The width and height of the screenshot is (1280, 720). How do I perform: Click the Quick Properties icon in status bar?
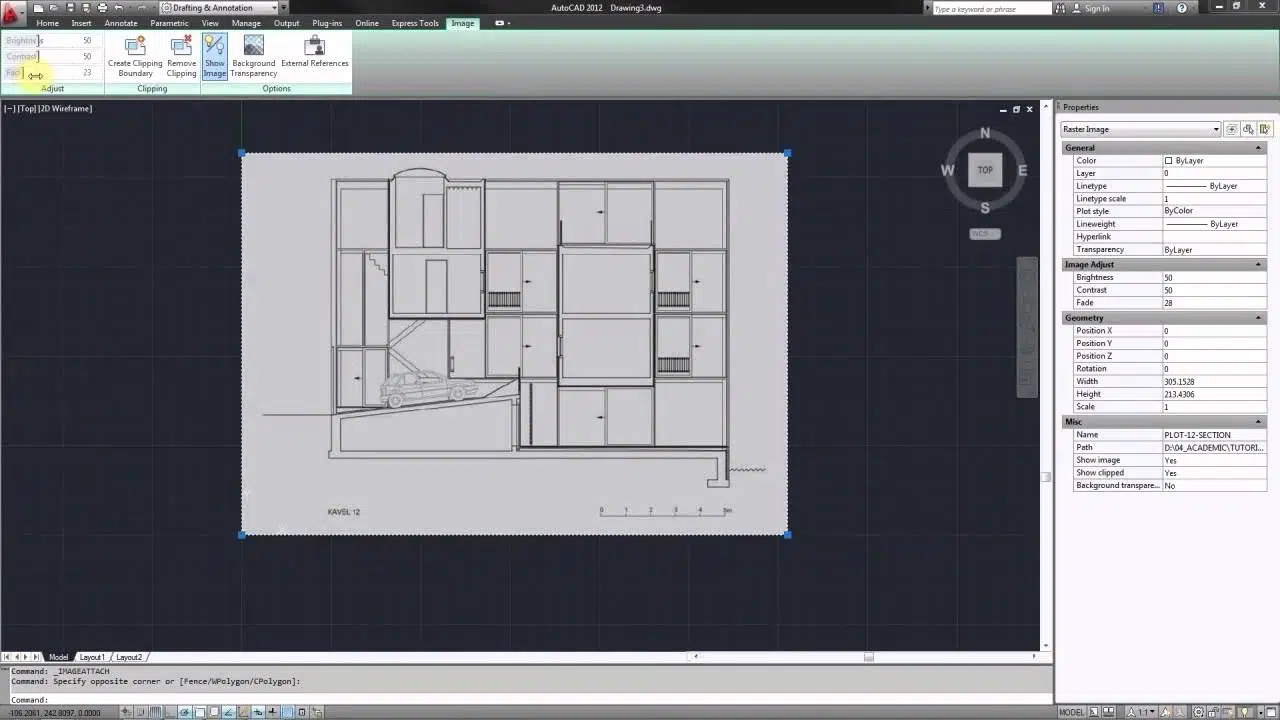302,713
